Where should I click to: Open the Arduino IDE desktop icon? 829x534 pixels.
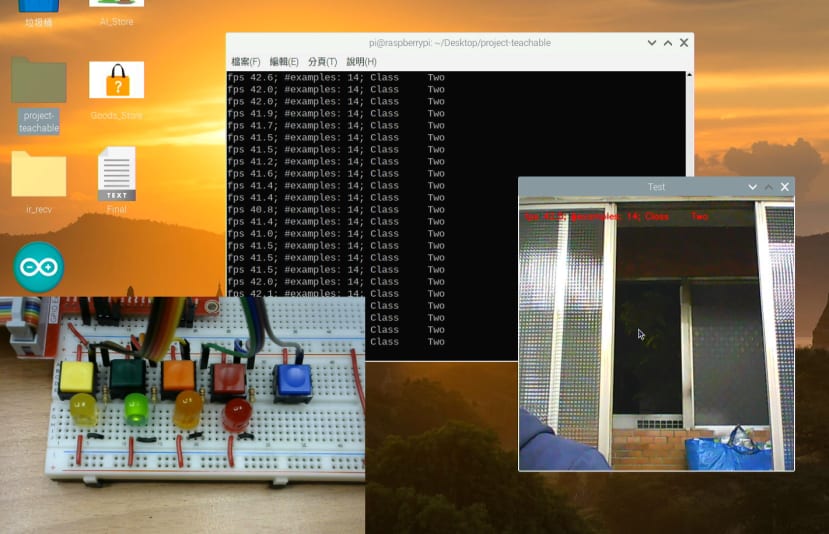(x=39, y=267)
